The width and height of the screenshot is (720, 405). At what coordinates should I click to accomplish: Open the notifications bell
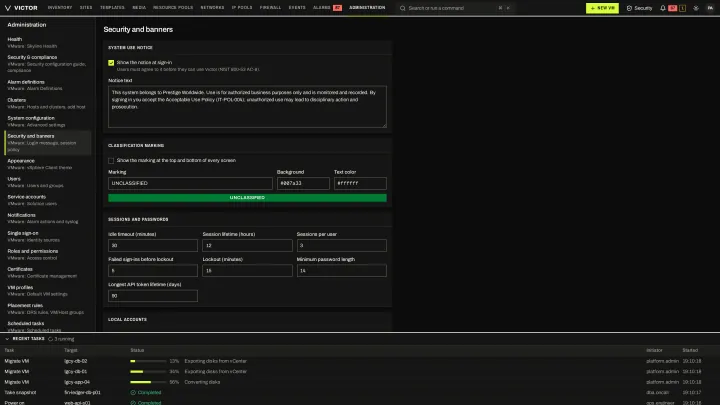coord(663,8)
